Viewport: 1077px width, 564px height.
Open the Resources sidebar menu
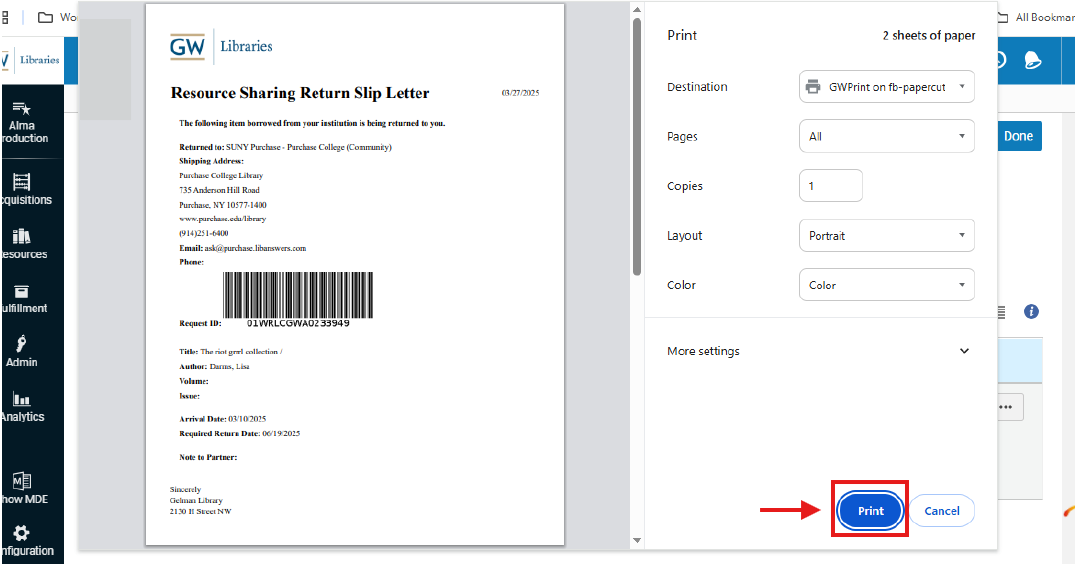22,243
